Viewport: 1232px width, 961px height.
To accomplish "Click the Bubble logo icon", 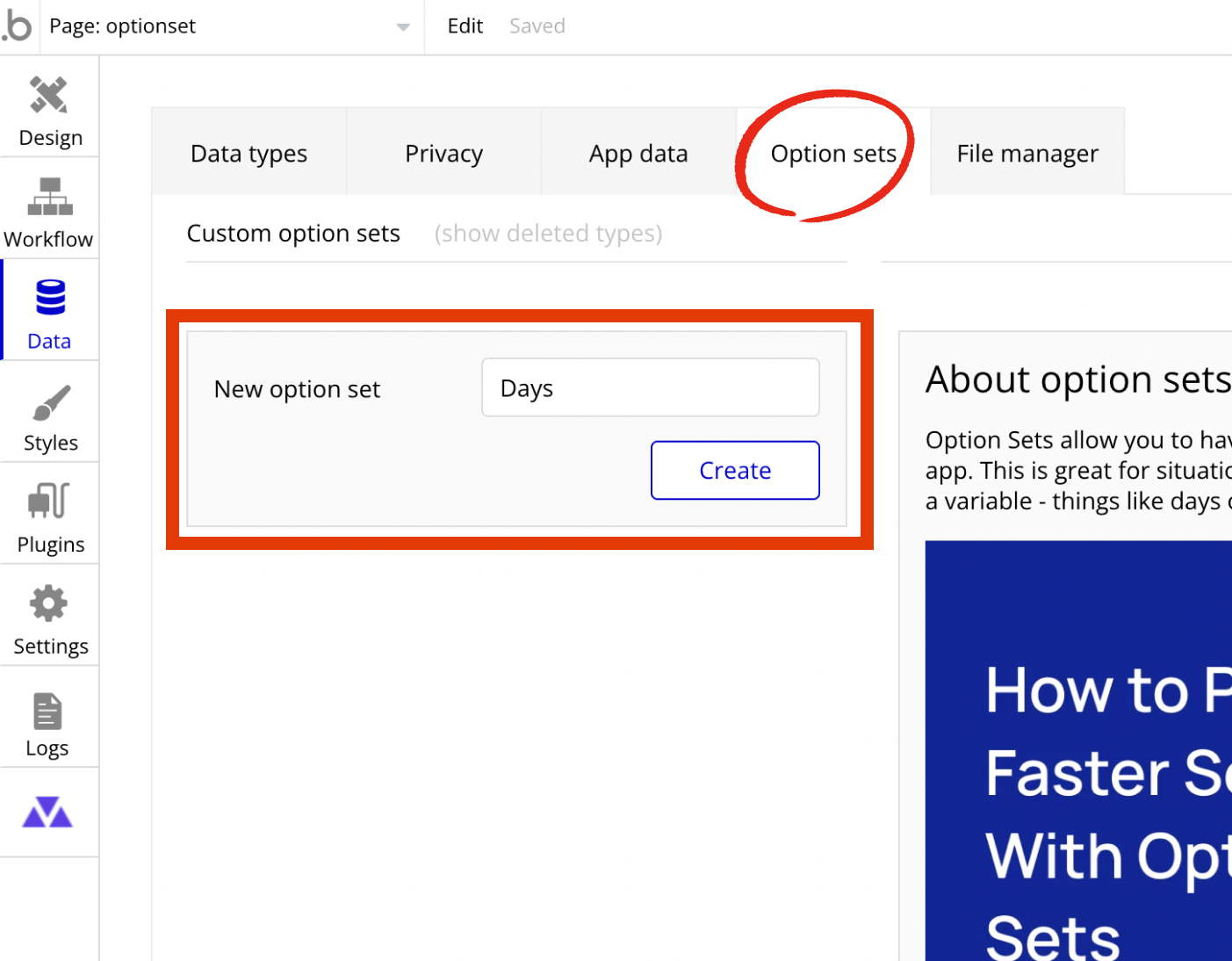I will [x=18, y=25].
